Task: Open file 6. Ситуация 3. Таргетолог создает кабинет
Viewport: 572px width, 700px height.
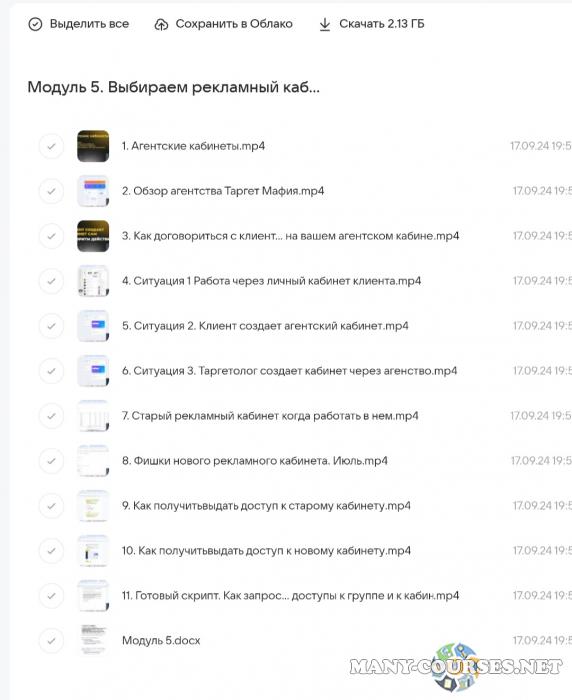Action: pyautogui.click(x=289, y=371)
